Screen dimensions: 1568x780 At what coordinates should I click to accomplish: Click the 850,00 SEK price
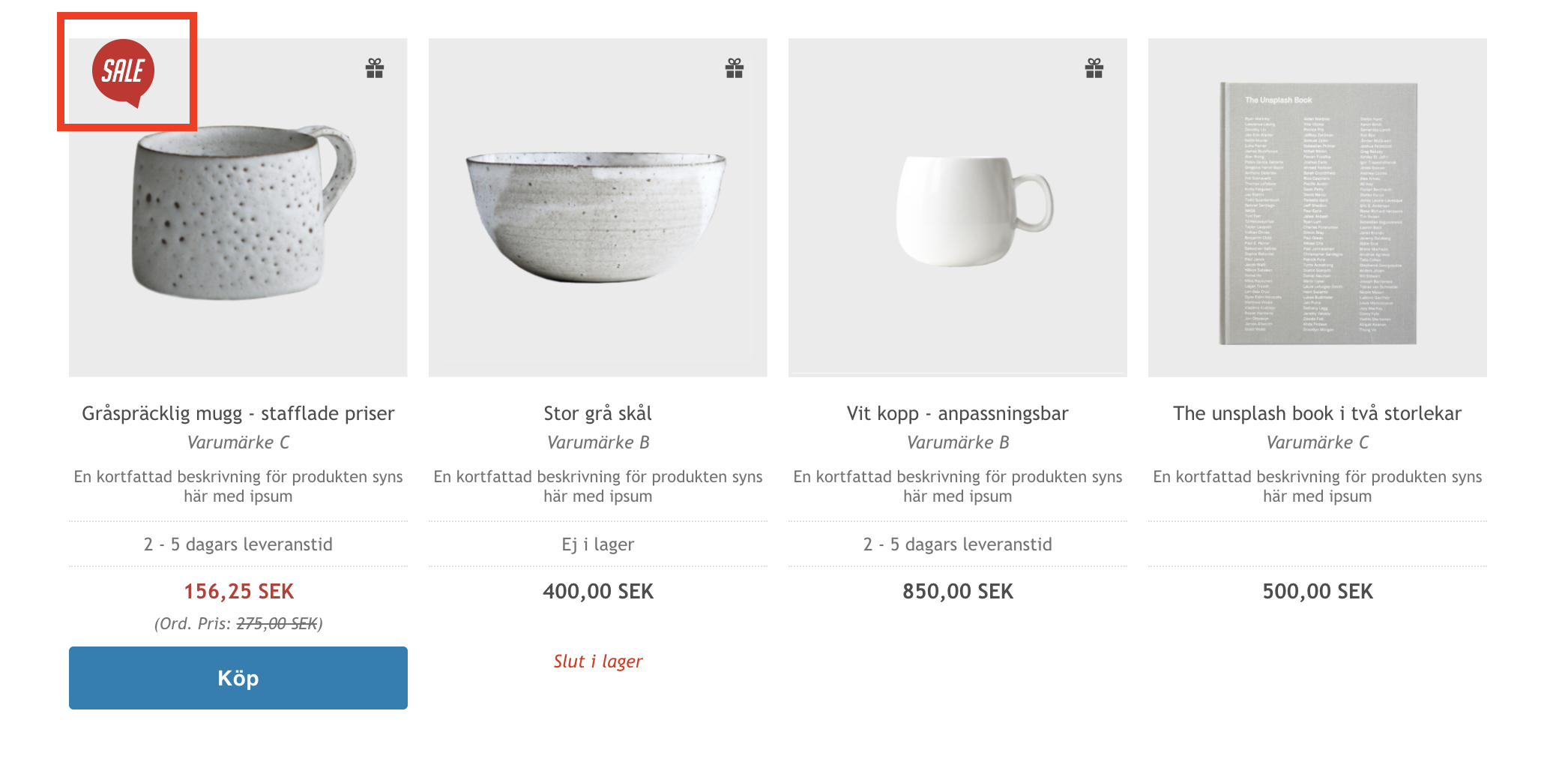[958, 592]
